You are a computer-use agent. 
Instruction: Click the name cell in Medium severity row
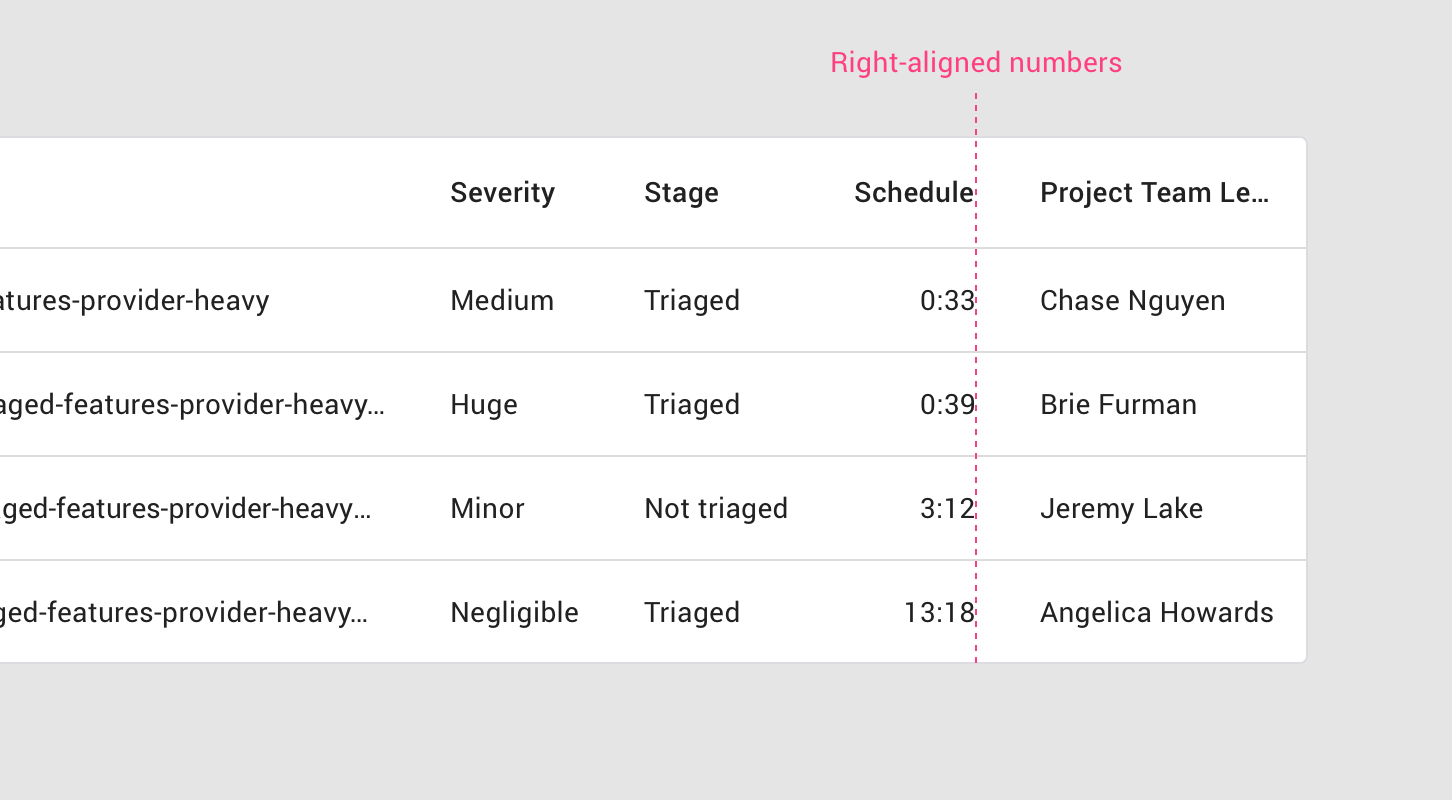click(x=135, y=301)
